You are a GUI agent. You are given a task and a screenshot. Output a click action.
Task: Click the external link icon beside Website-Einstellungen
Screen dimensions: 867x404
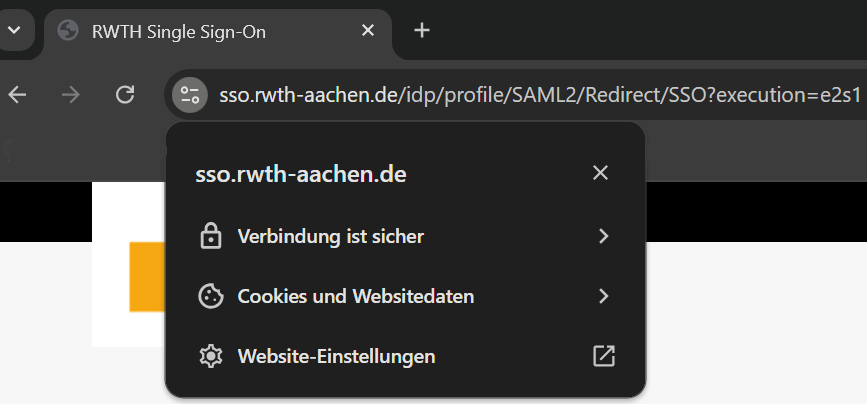(603, 356)
